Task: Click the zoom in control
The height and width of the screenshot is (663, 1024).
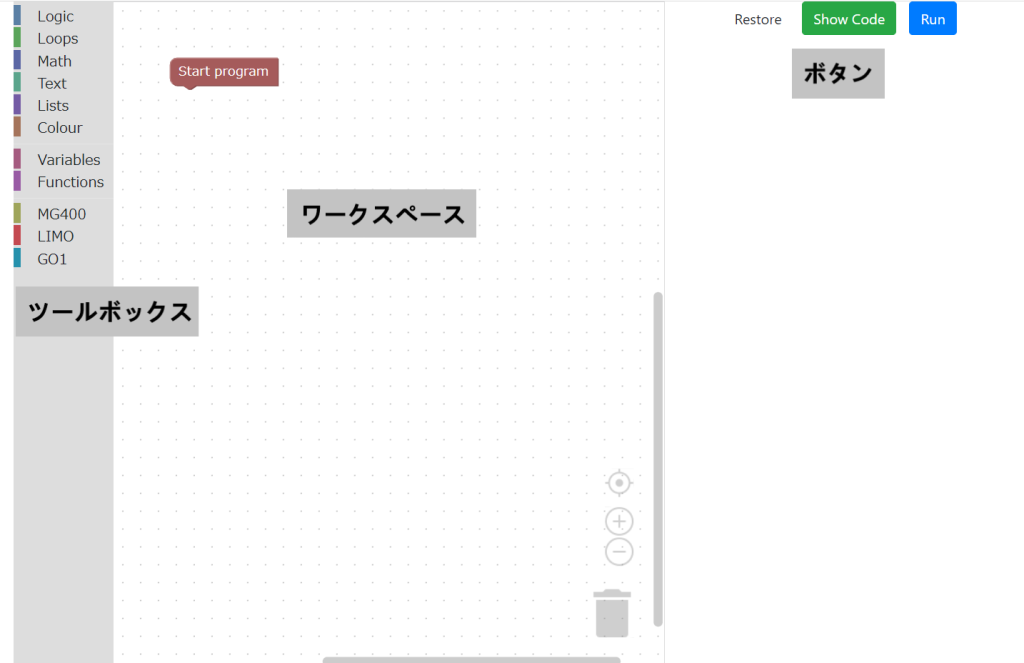Action: [618, 520]
